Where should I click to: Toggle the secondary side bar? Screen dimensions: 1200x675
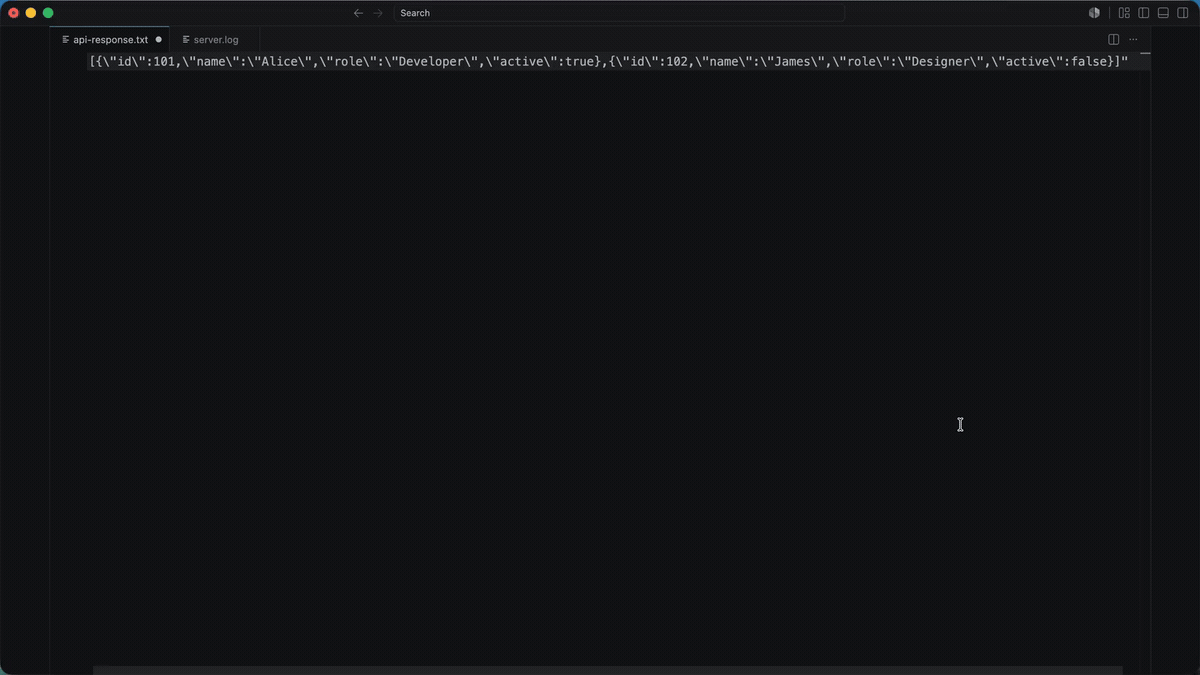1183,13
